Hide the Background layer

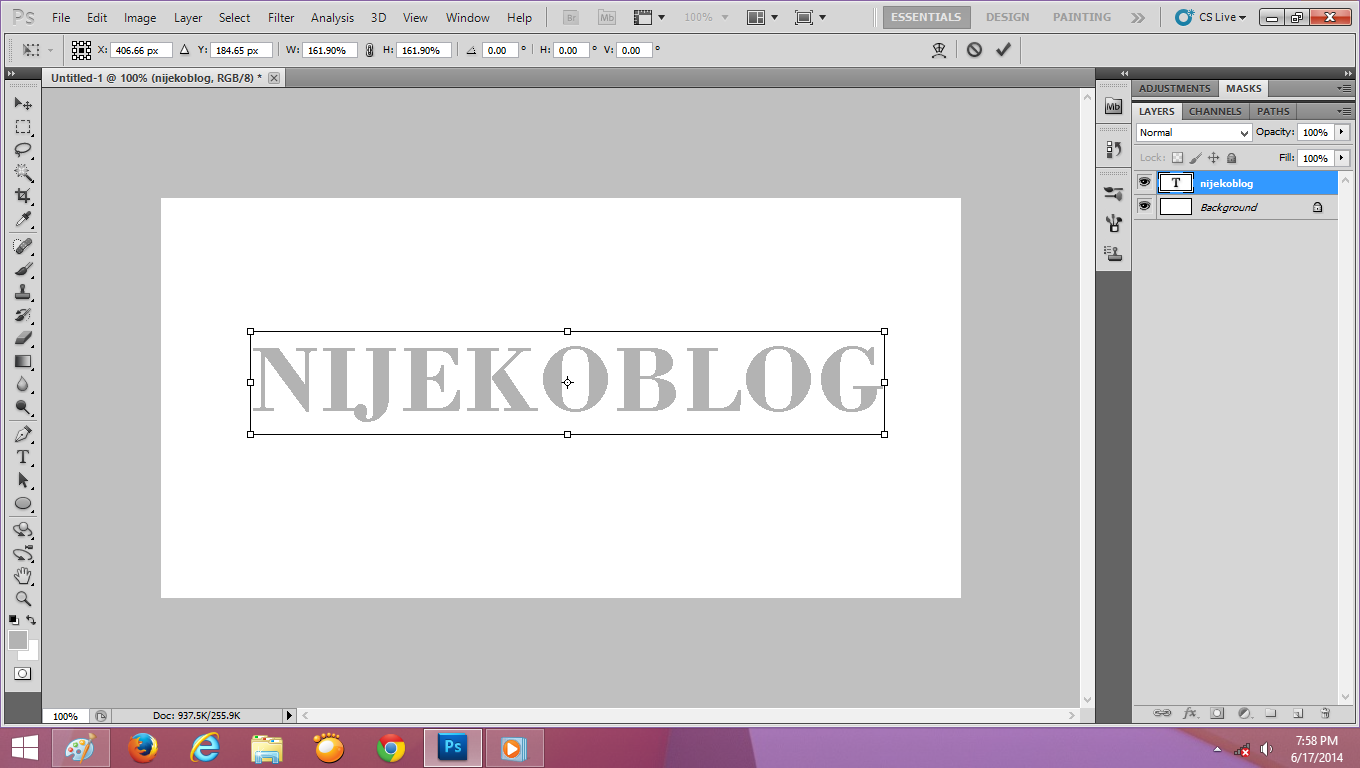(x=1144, y=207)
